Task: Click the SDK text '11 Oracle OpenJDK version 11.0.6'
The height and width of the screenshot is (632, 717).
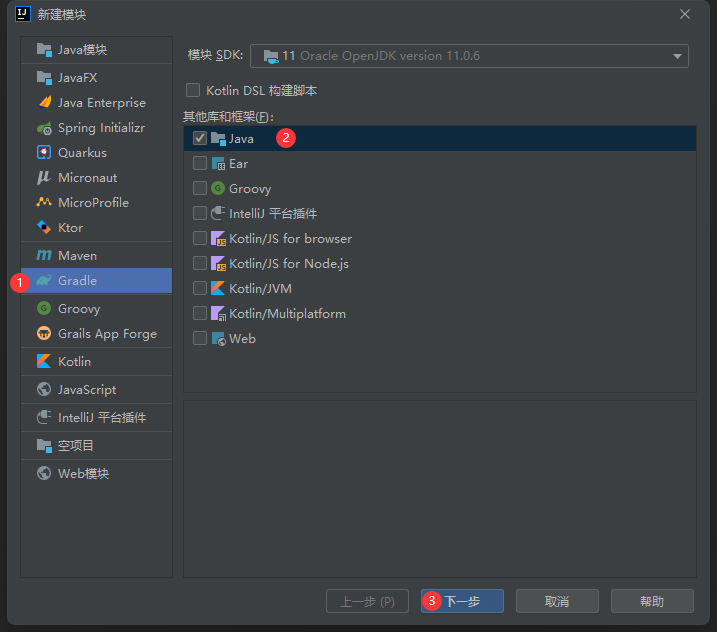Action: tap(381, 56)
